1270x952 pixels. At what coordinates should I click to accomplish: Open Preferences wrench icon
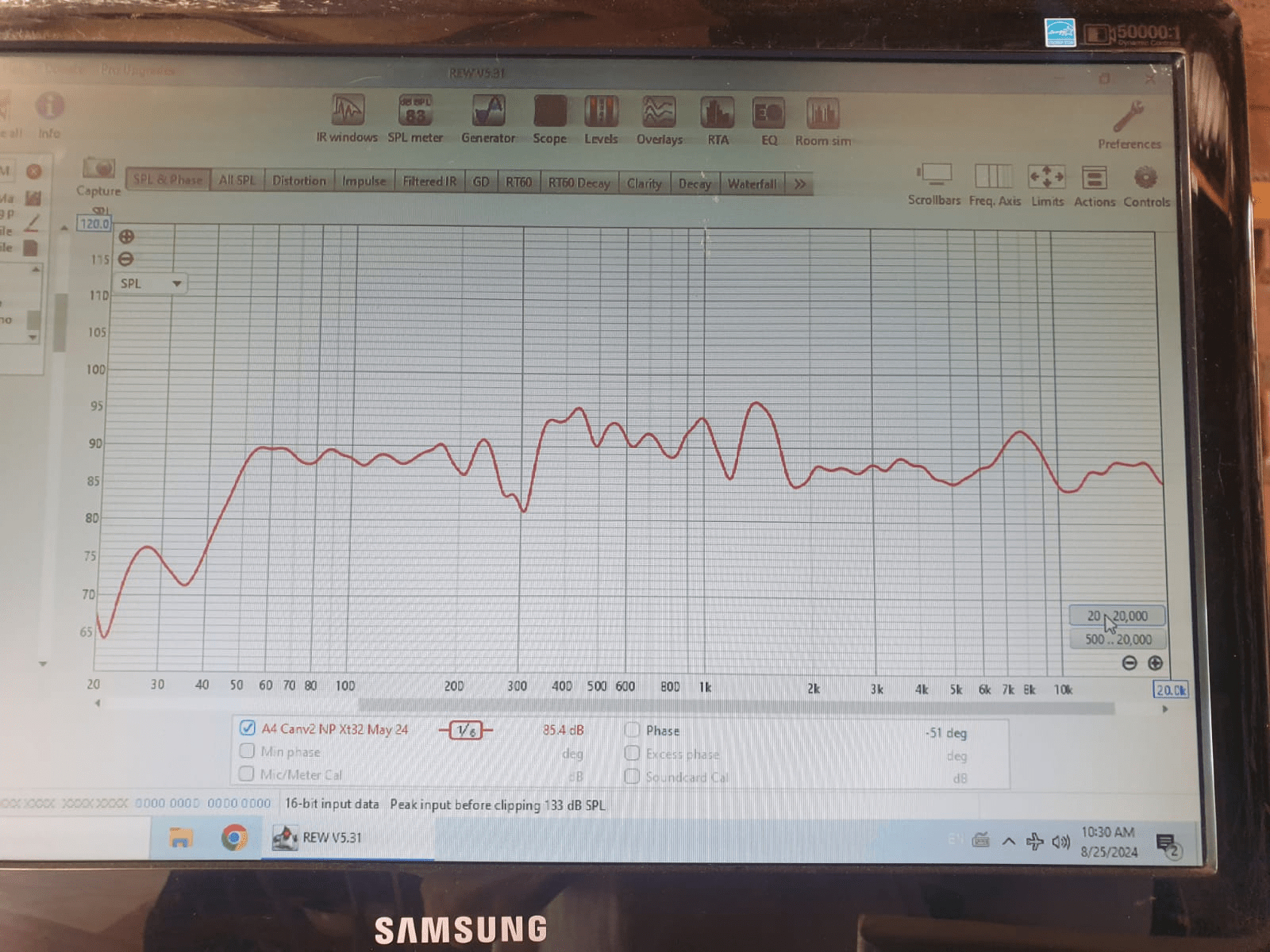(x=1129, y=125)
